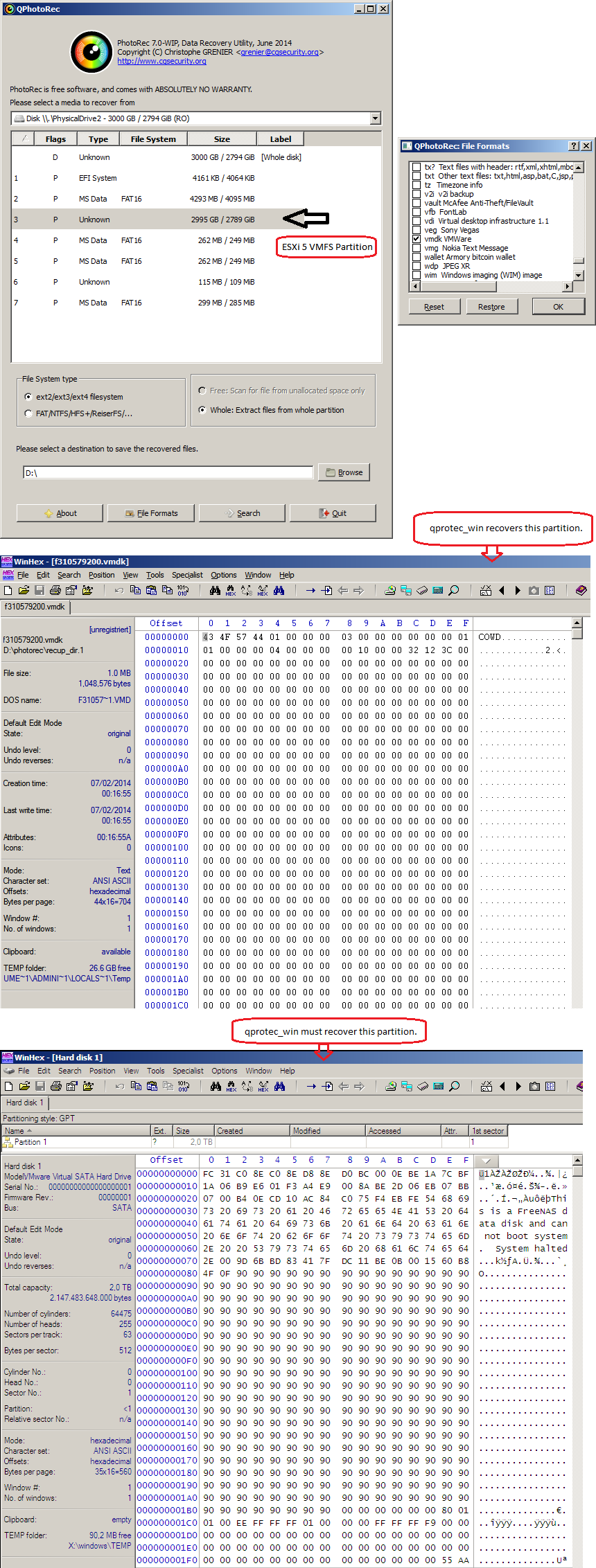Click magnifier icon in f310579200.vmdk WinHex toolbar

(453, 590)
